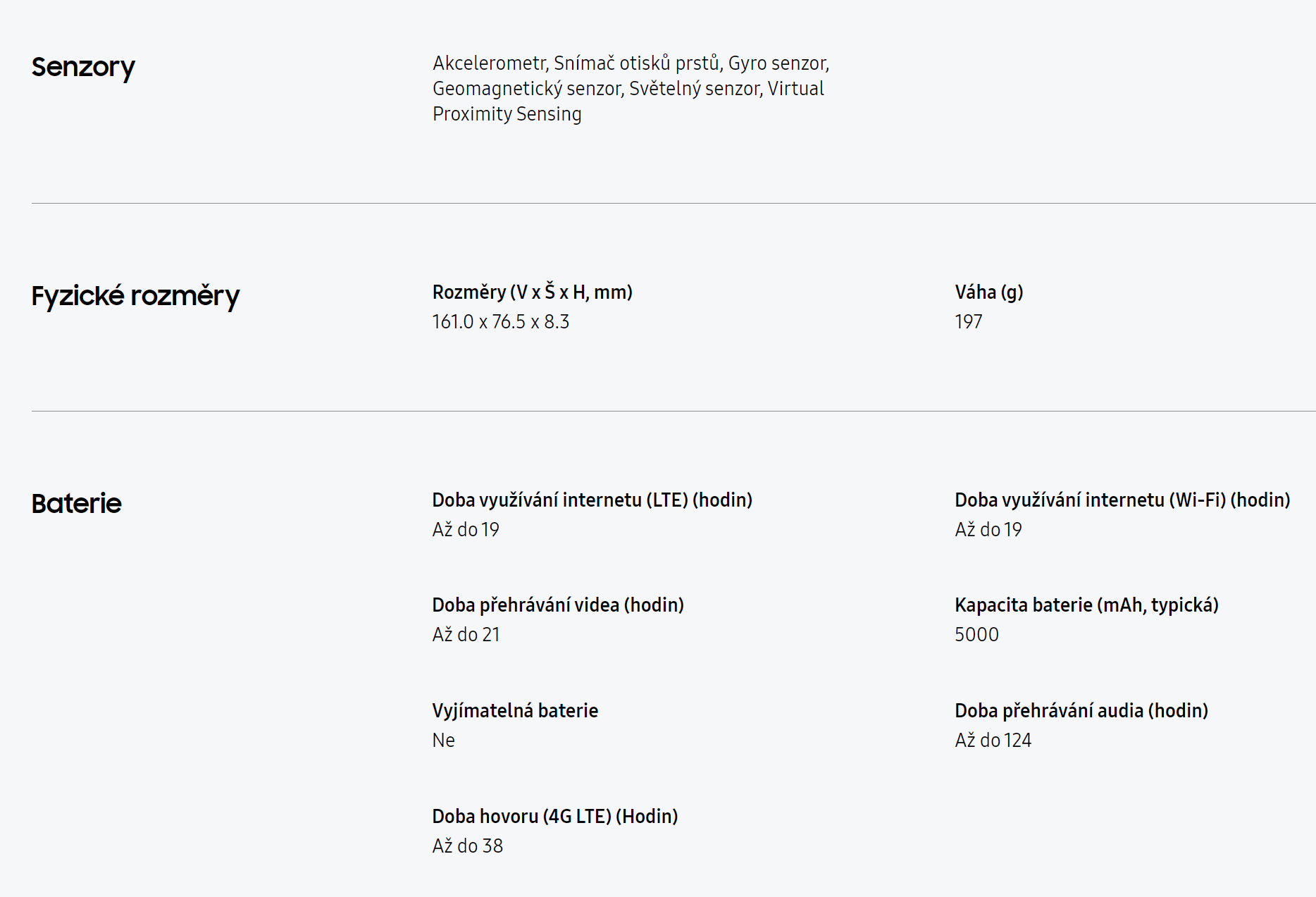Select audio playback value Až do 124
This screenshot has height=897, width=1316.
click(993, 741)
